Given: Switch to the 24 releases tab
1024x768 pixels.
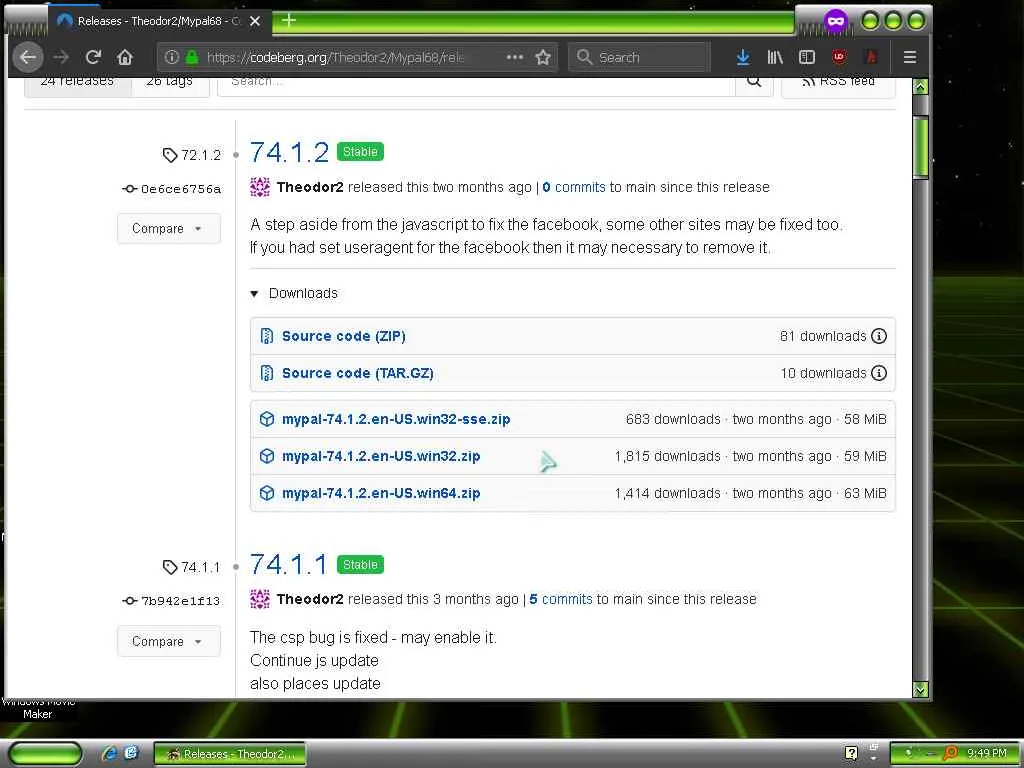Looking at the screenshot, I should 77,83.
